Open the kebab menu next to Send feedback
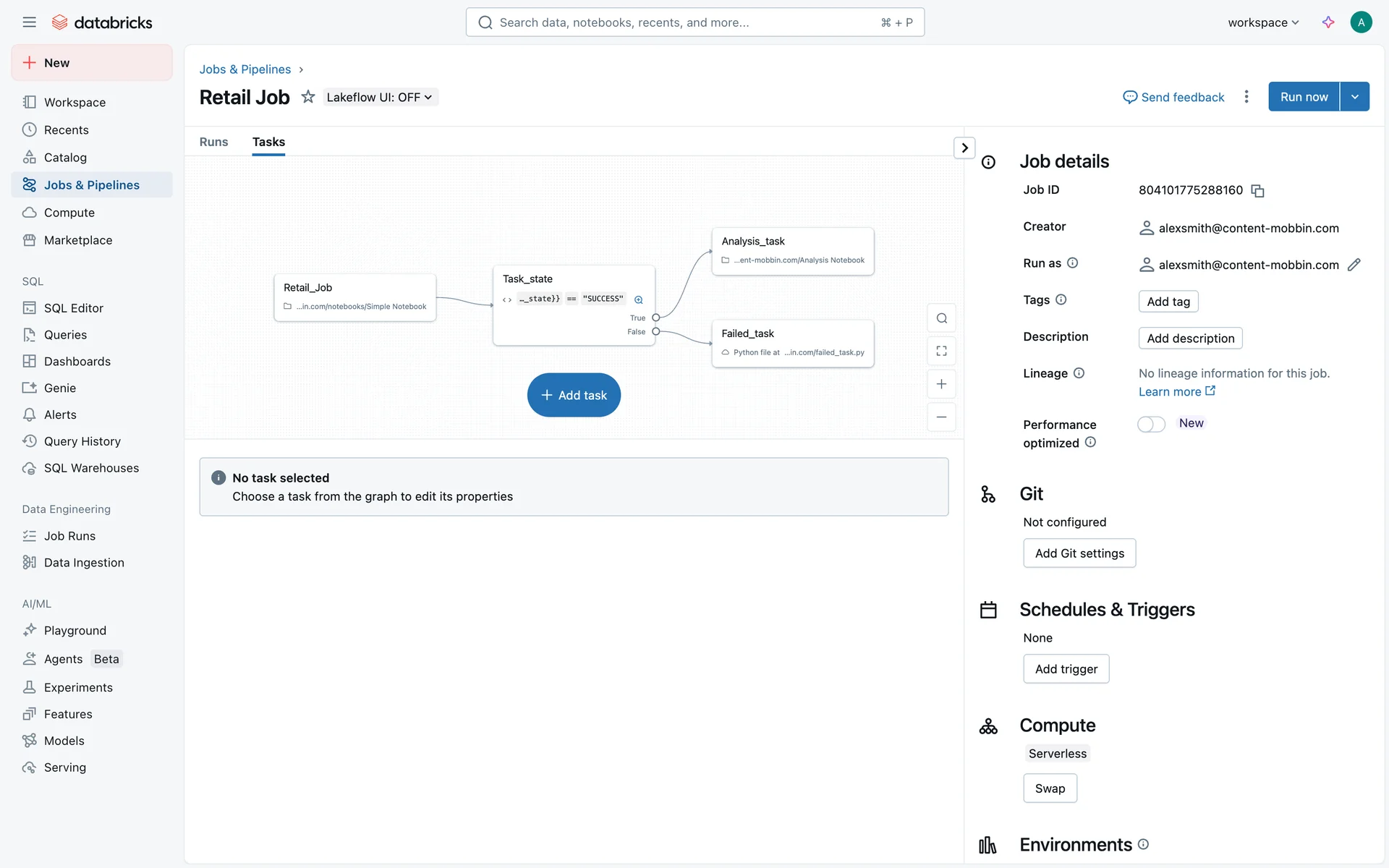 pos(1246,97)
